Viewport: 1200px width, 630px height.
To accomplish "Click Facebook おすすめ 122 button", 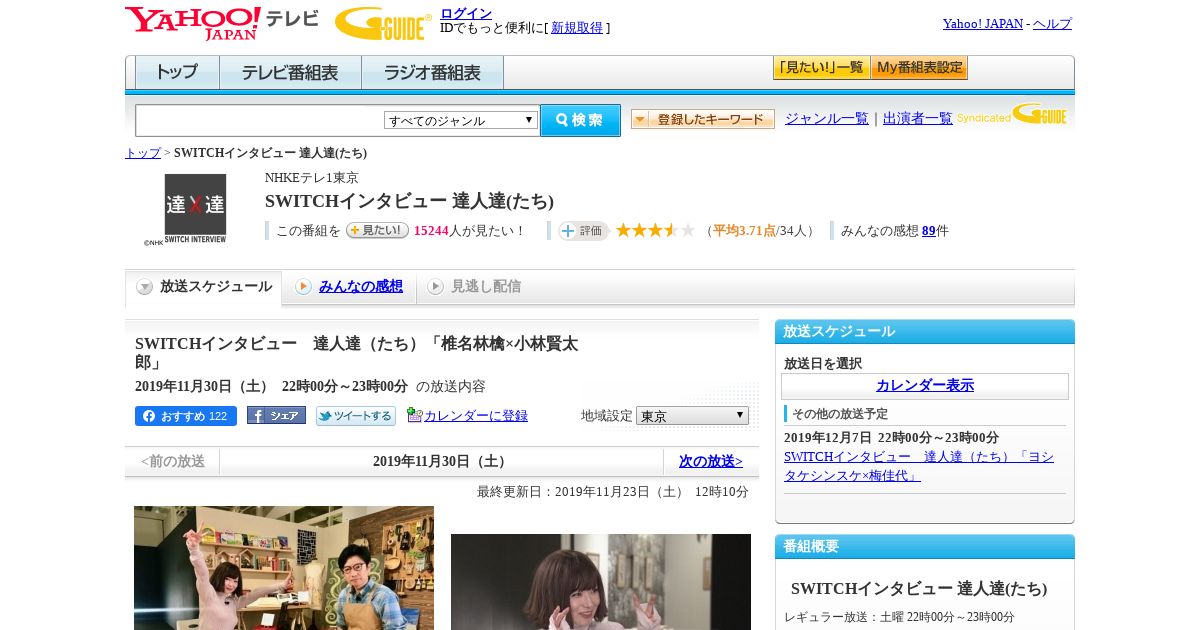I will tap(186, 416).
